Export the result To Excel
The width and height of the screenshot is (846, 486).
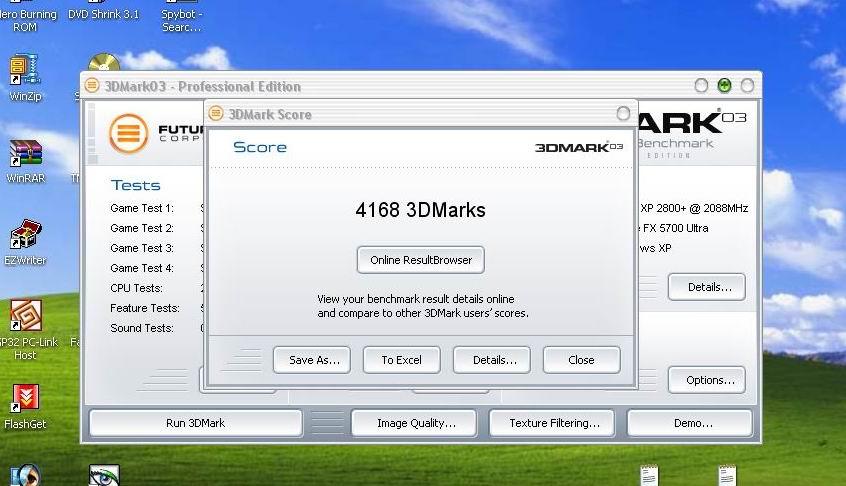(401, 360)
